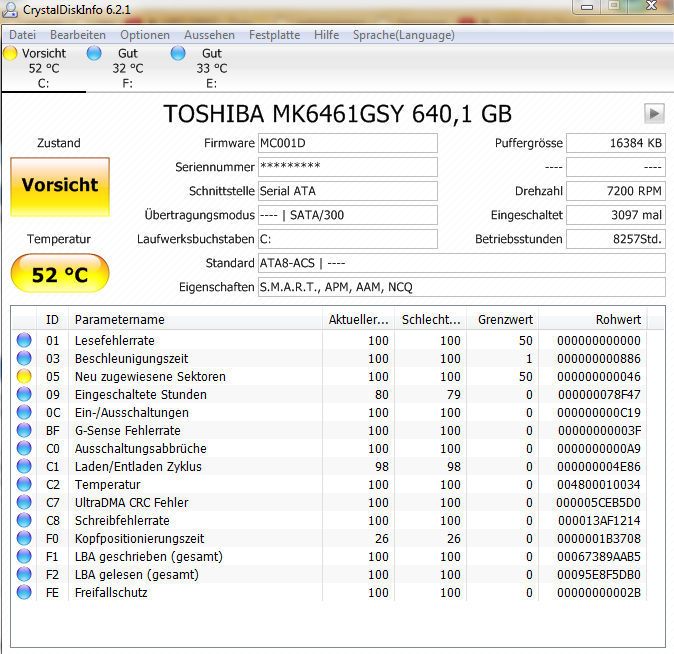
Task: Select the Freifallschutz parameter name
Action: click(111, 593)
